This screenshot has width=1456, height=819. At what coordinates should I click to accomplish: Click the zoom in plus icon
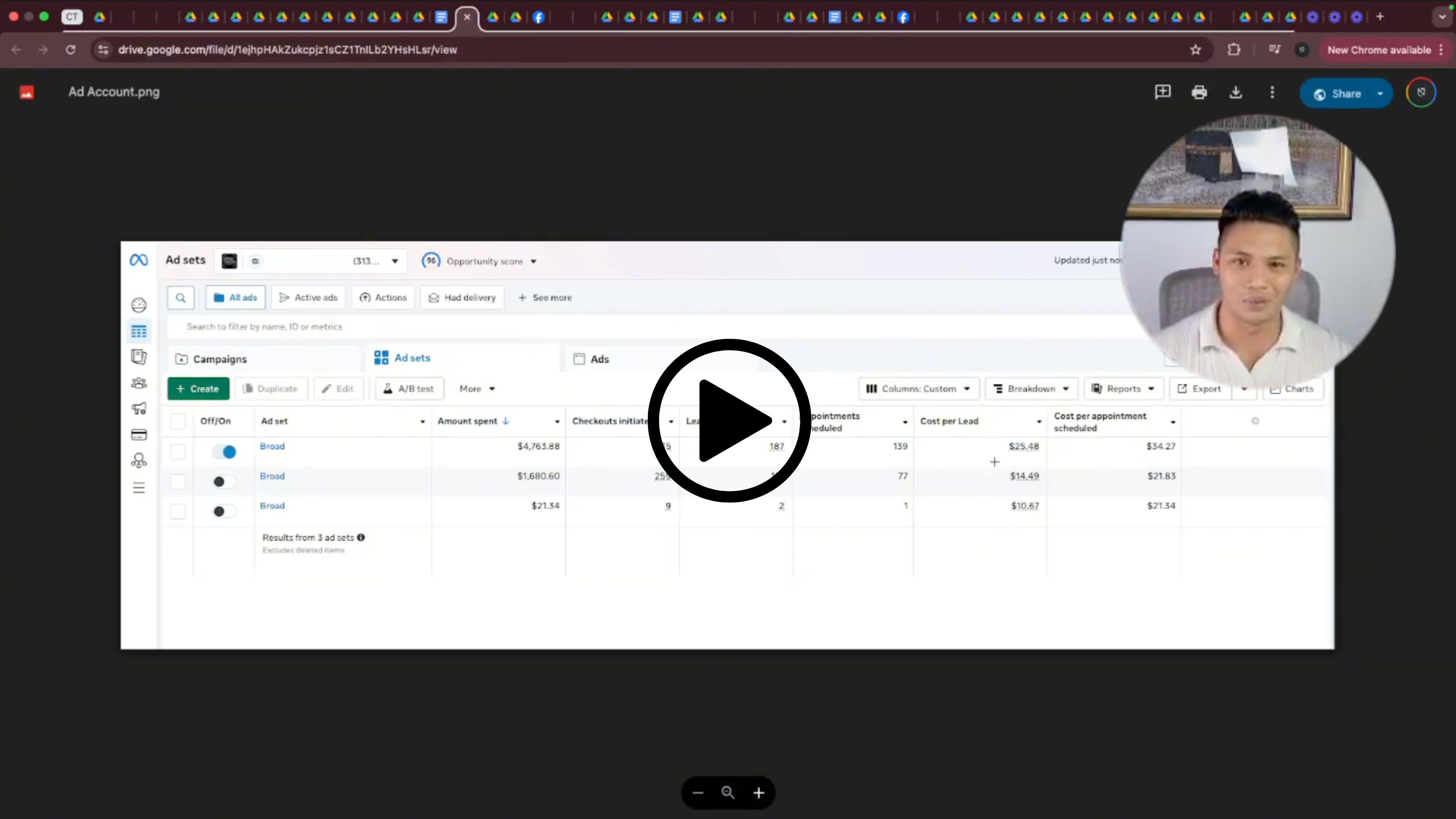(758, 793)
